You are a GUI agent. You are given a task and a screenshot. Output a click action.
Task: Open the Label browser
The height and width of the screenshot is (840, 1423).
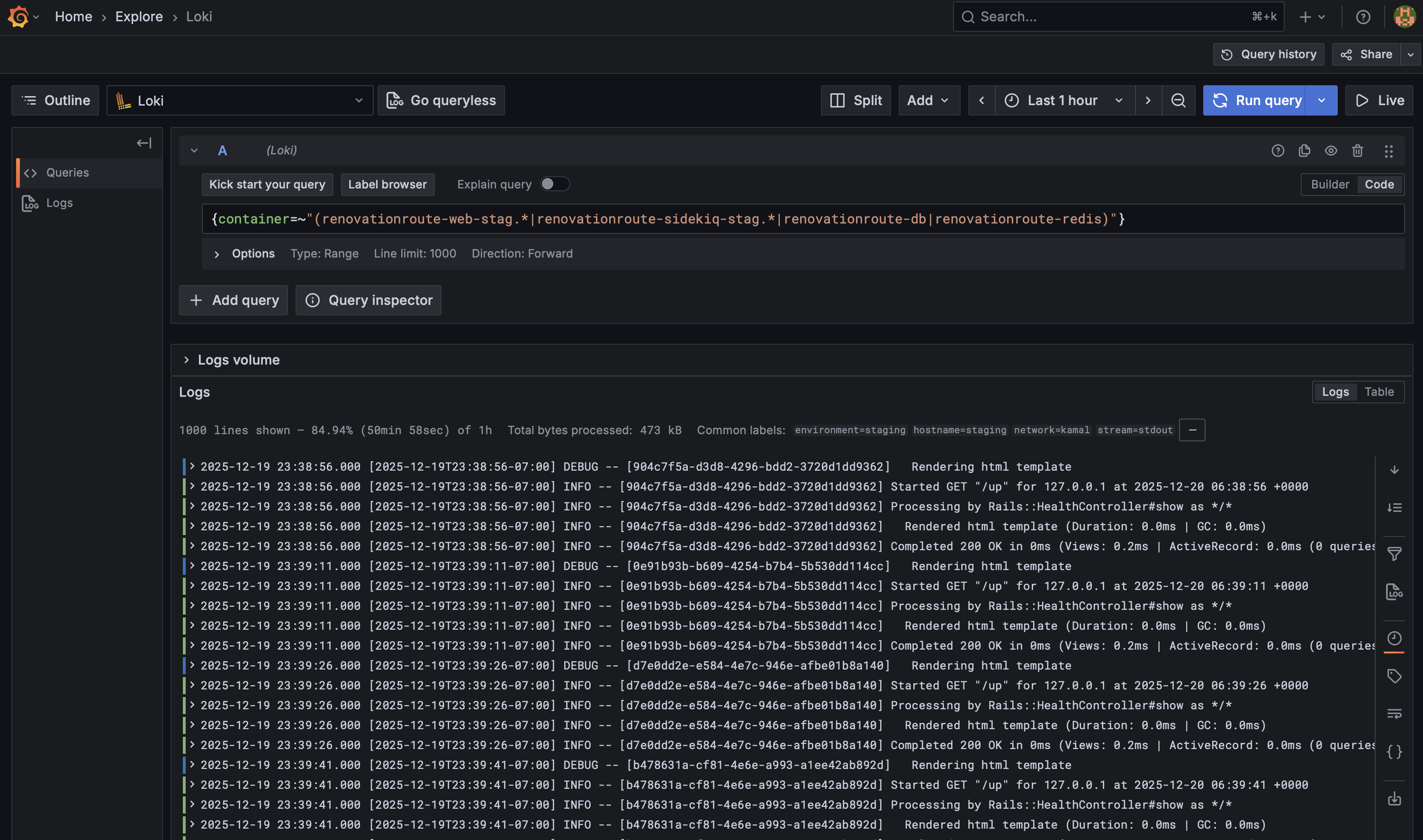pos(387,185)
